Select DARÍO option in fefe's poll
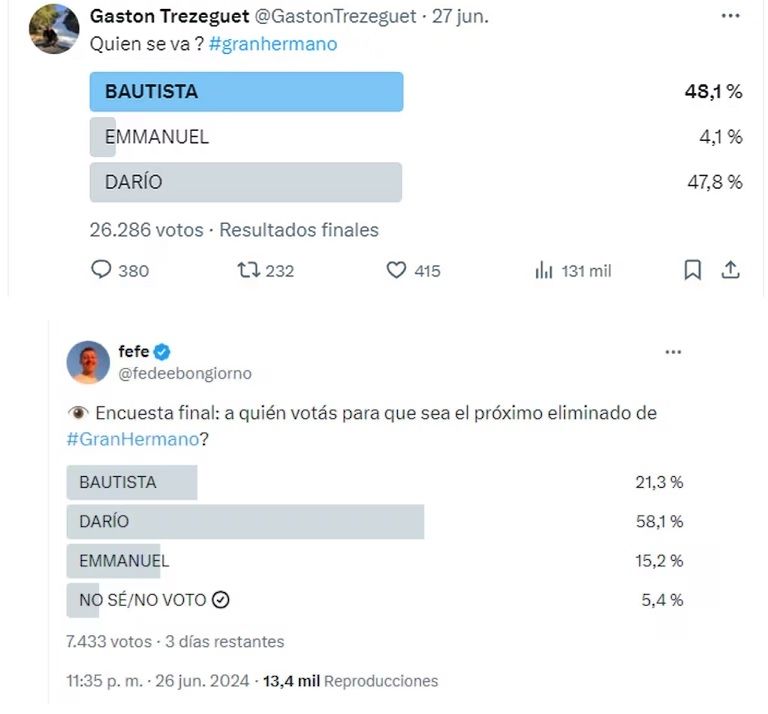The image size is (768, 714). tap(245, 522)
